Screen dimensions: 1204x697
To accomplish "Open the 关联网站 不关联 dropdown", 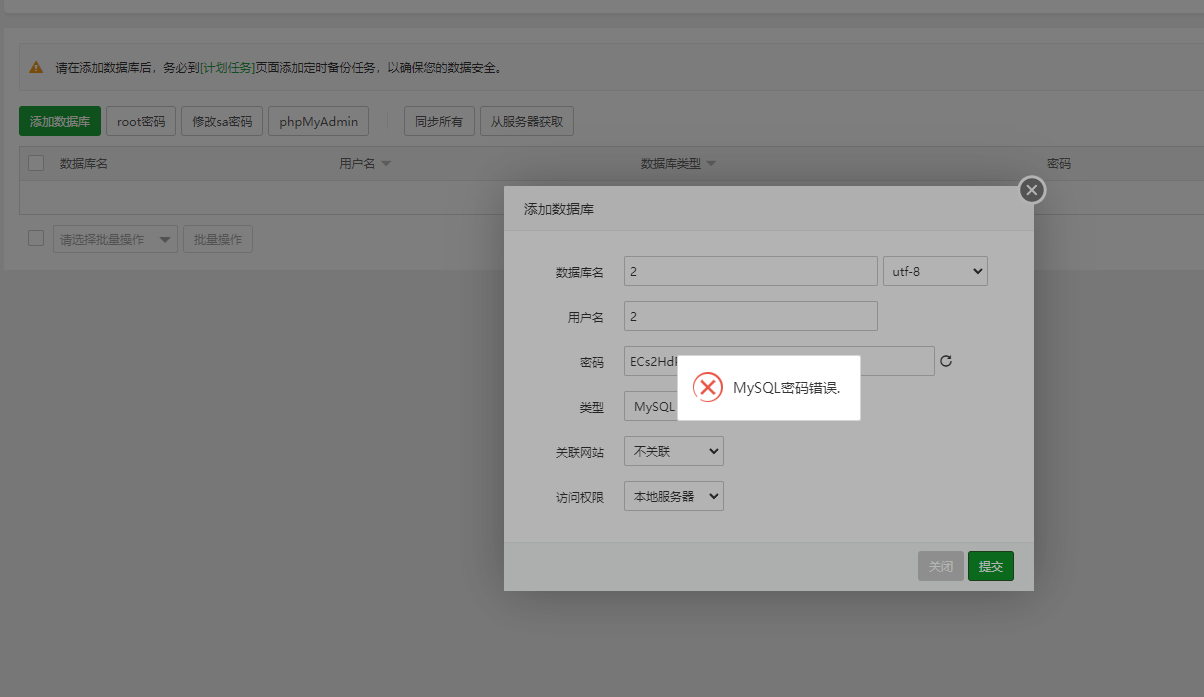I will click(674, 451).
